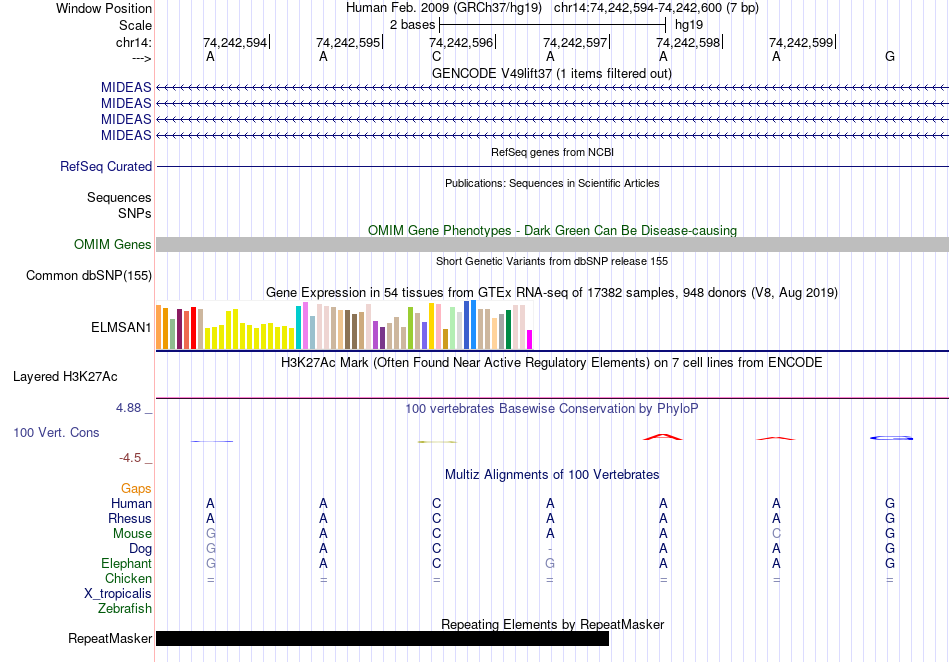
Task: Open the 'Repeating Elements by RepeatMasker' title
Action: coord(552,624)
